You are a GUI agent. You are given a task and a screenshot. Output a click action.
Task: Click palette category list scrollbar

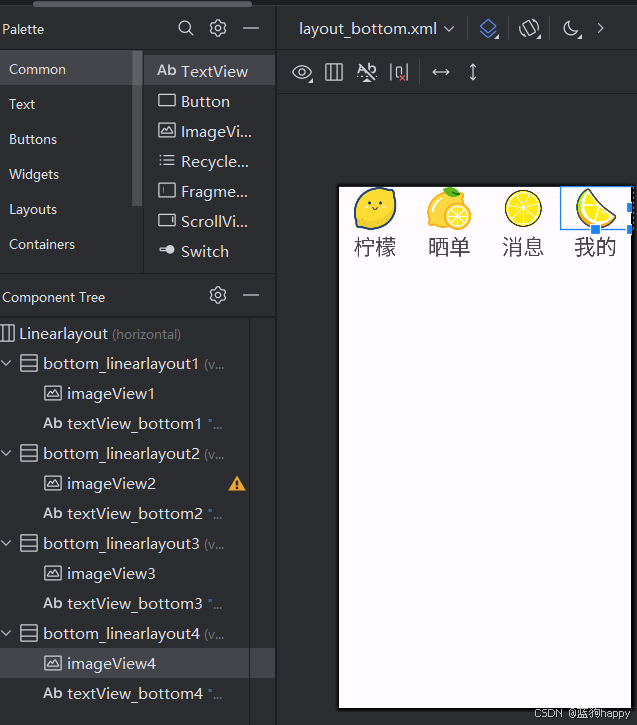137,129
